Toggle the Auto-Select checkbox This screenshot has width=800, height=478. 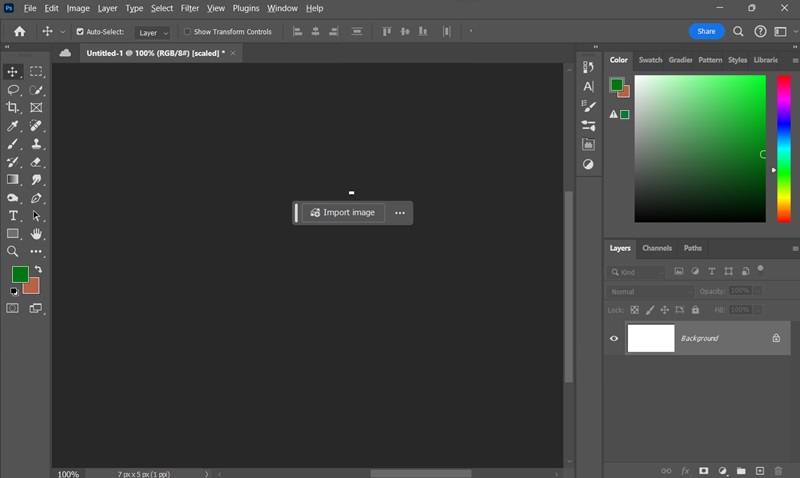pos(80,32)
